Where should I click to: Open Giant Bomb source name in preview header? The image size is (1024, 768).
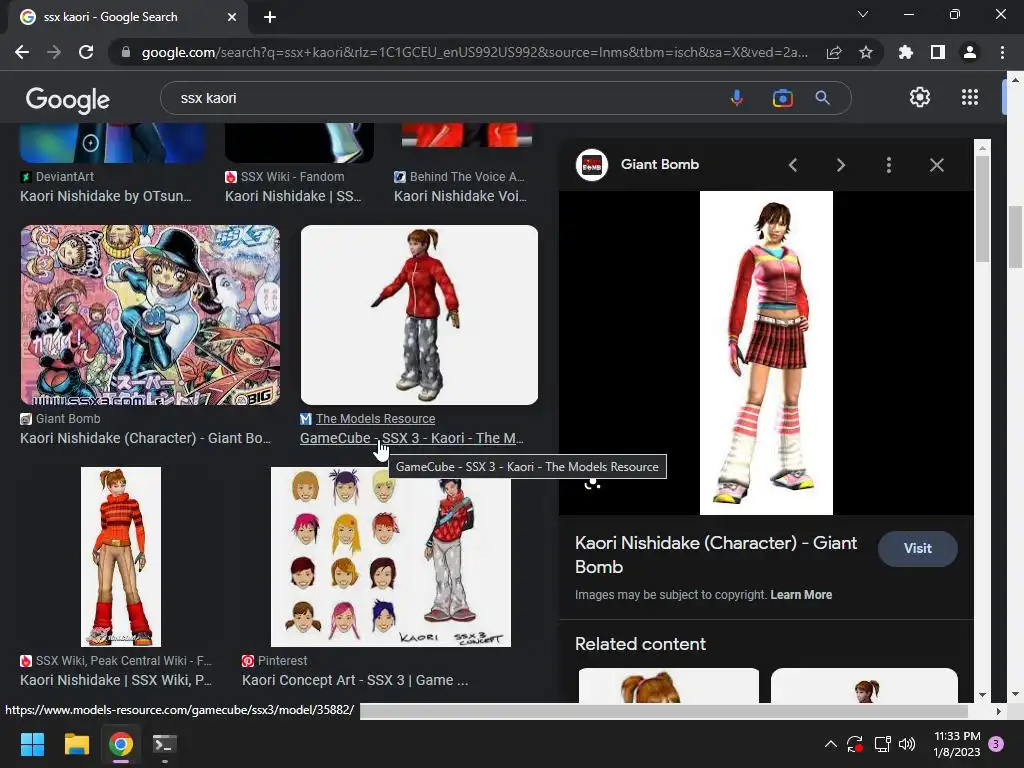pyautogui.click(x=660, y=165)
